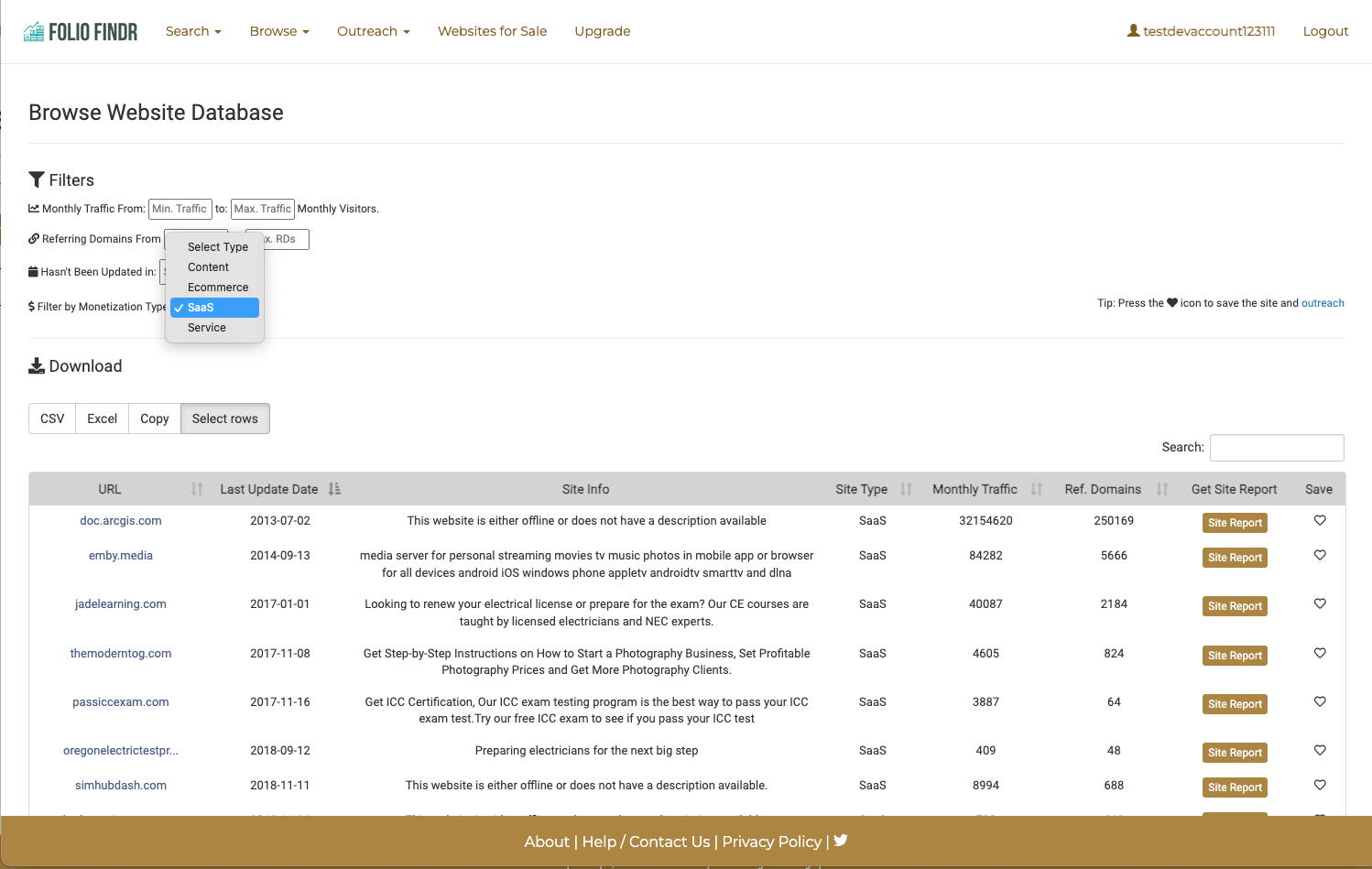
Task: Save oregonelectrictestpr... with the heart icon
Action: point(1320,750)
